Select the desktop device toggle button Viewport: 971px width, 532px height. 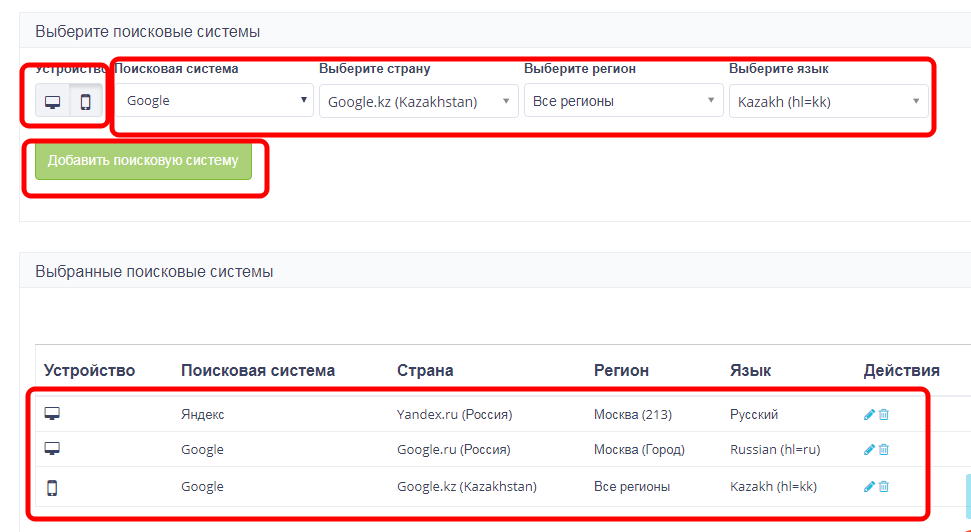click(53, 102)
